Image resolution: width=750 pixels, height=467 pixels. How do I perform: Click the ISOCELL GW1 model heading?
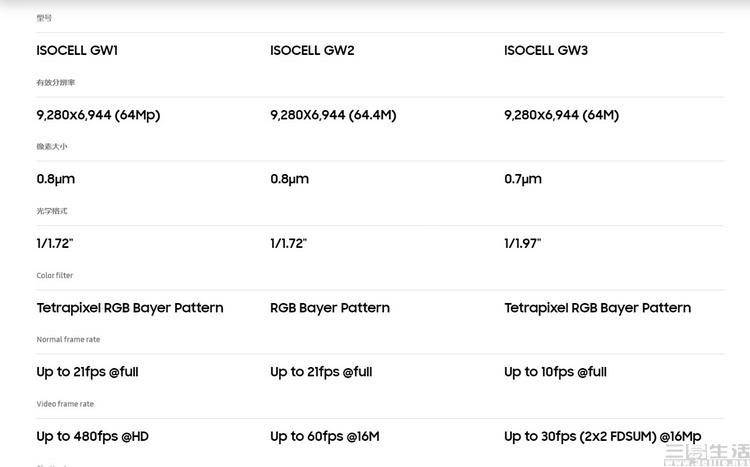pyautogui.click(x=77, y=51)
